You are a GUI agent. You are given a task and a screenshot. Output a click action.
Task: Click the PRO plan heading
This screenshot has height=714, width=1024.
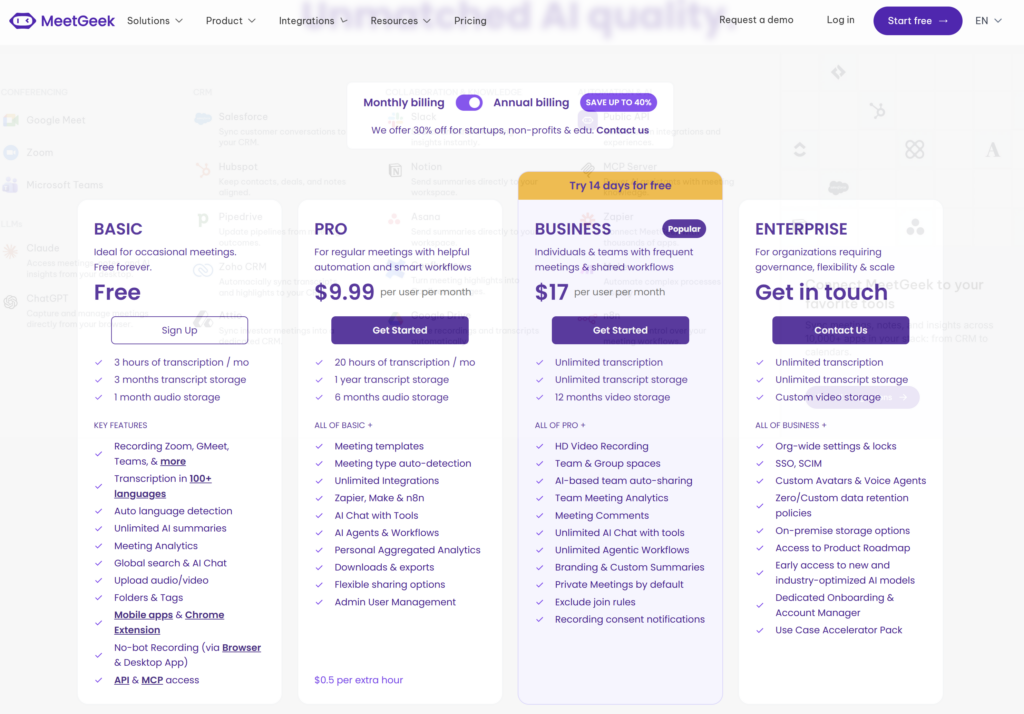point(330,229)
